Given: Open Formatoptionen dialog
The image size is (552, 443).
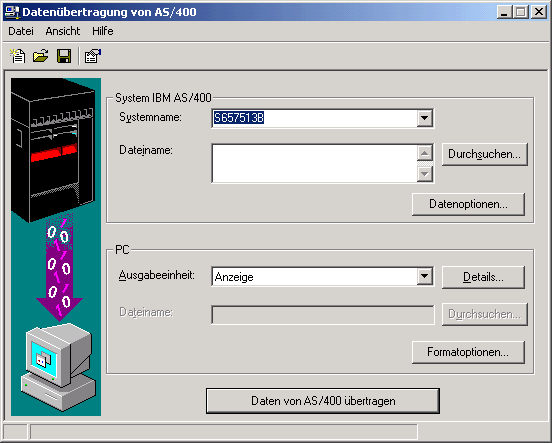Looking at the screenshot, I should tap(468, 352).
